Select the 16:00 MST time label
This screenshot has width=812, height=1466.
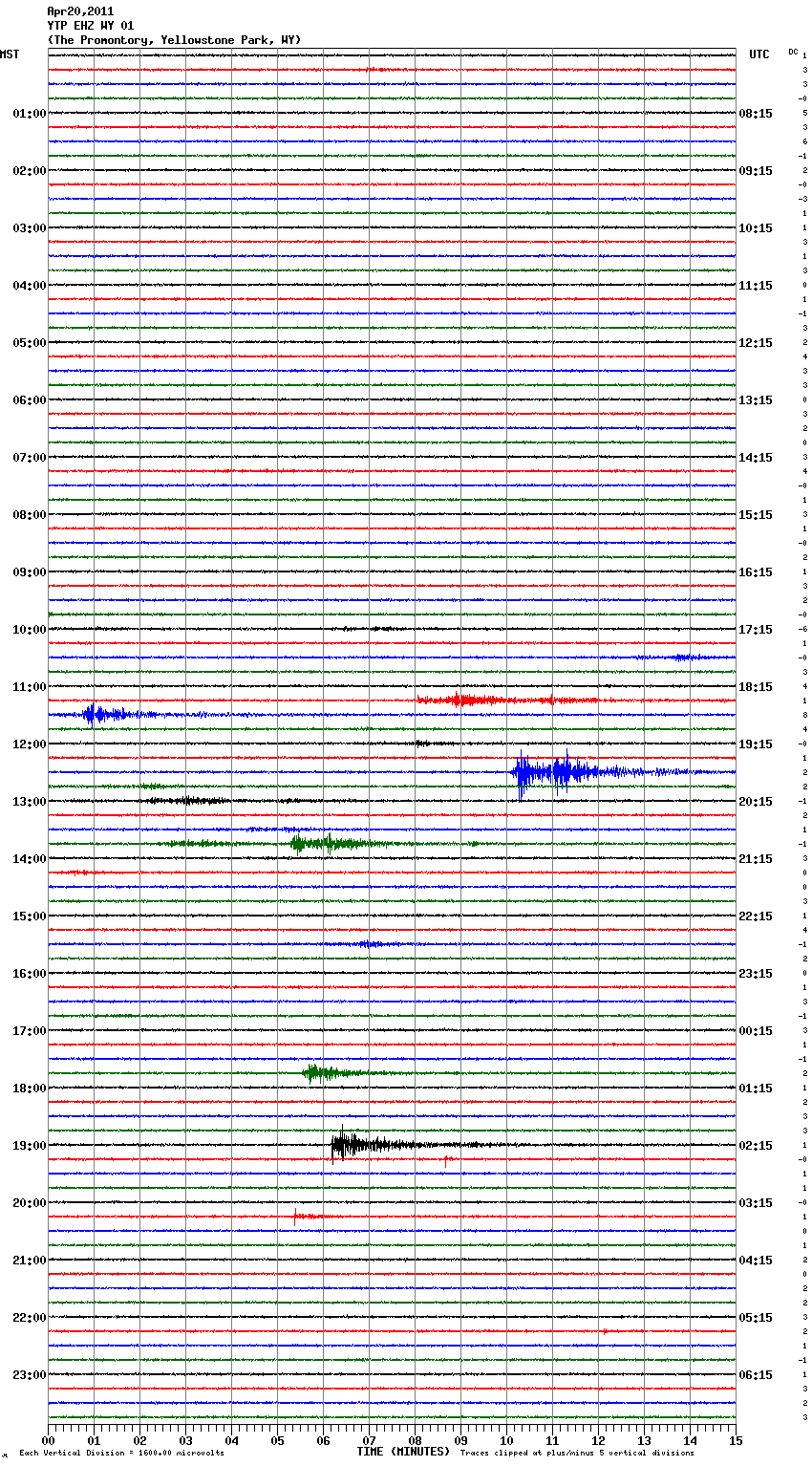30,974
